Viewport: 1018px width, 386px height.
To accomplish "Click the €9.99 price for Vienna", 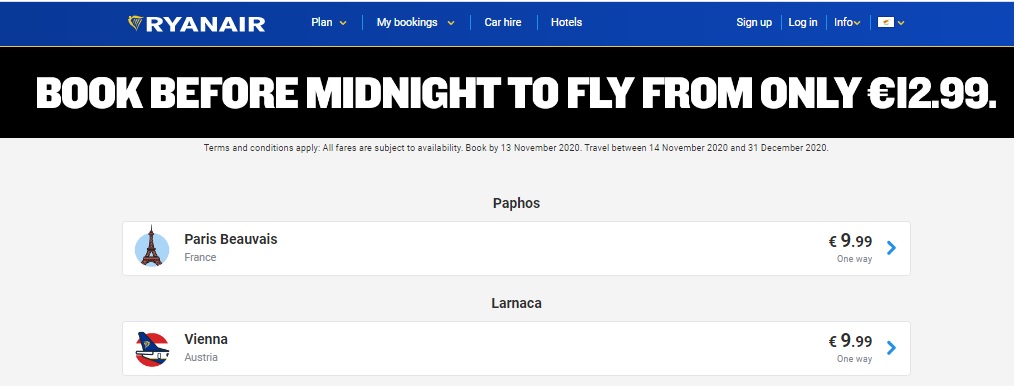I will coord(850,341).
